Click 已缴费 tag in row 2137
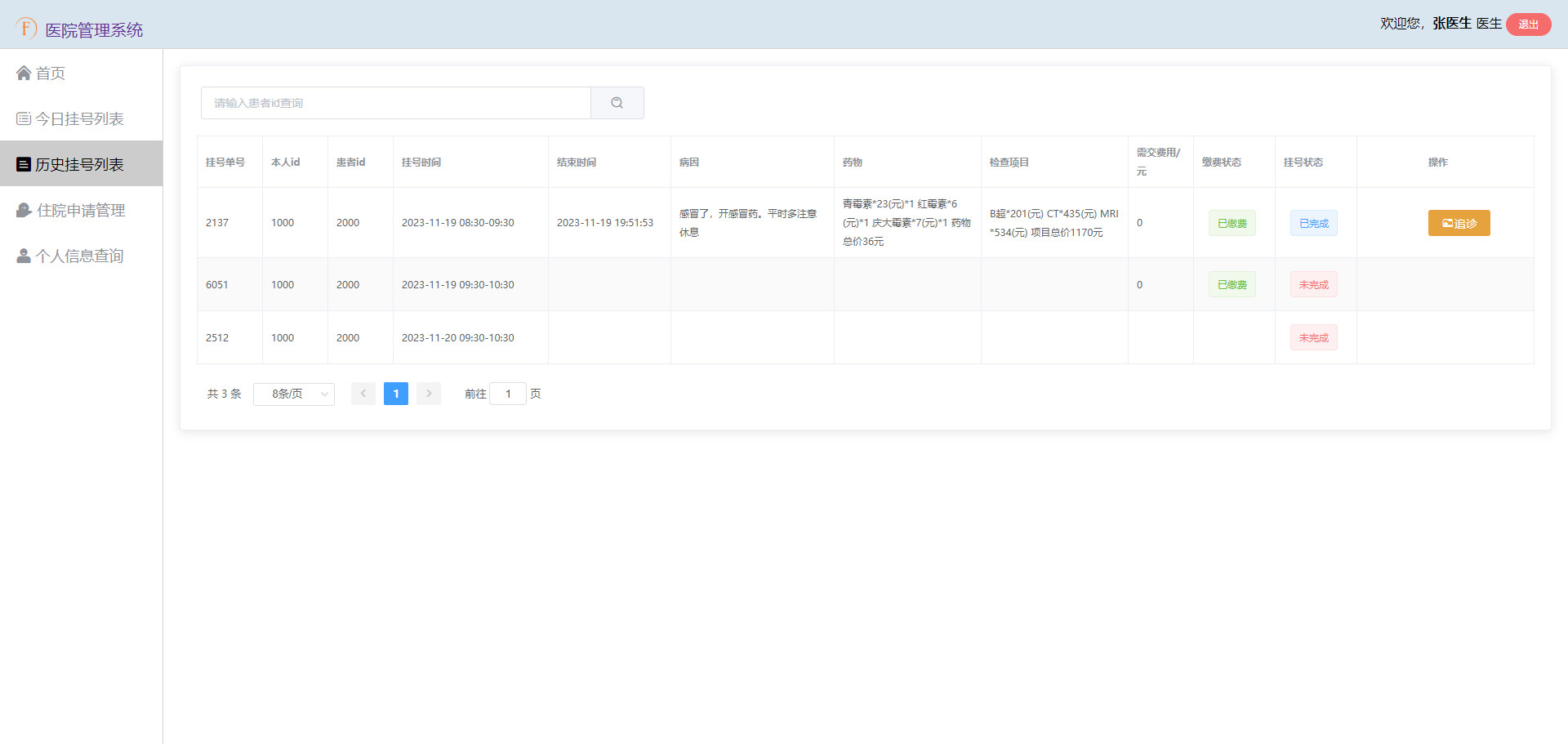This screenshot has width=1568, height=744. point(1232,223)
